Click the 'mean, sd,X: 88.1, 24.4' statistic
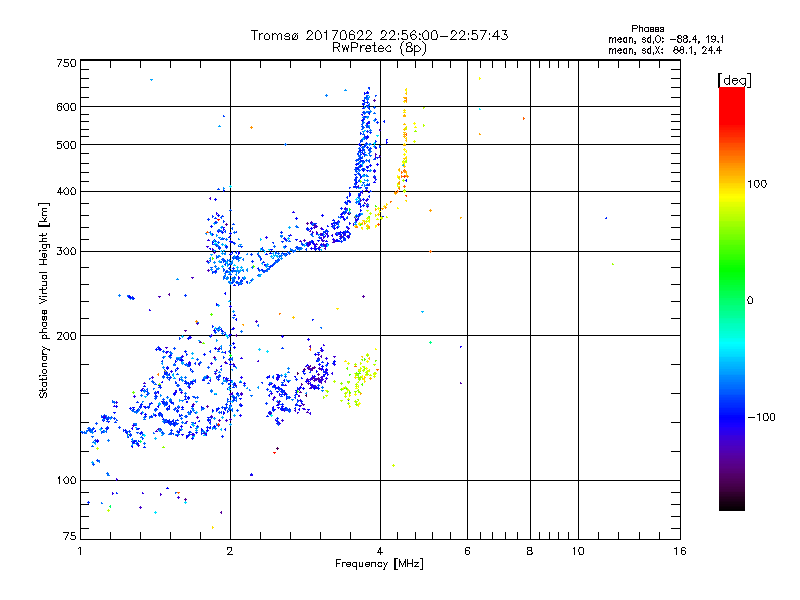Viewport: 800px width, 600px height. (665, 50)
